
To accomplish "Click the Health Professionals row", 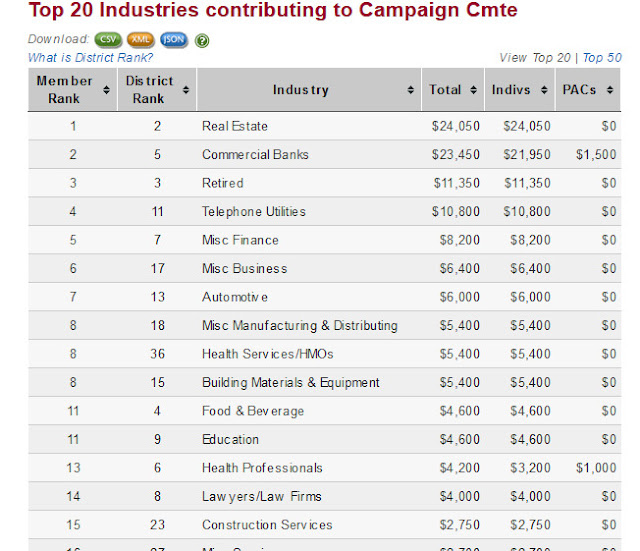I will (x=262, y=468).
